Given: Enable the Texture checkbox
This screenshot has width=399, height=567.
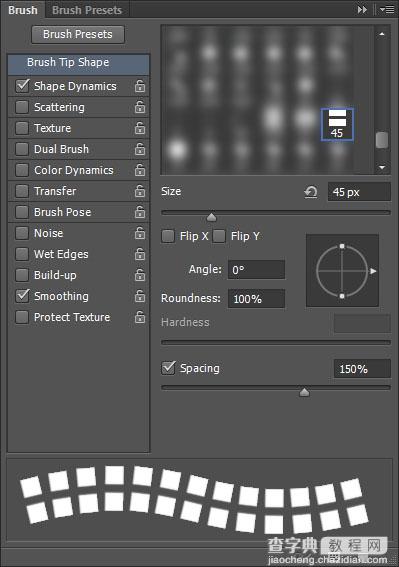Looking at the screenshot, I should pyautogui.click(x=22, y=128).
